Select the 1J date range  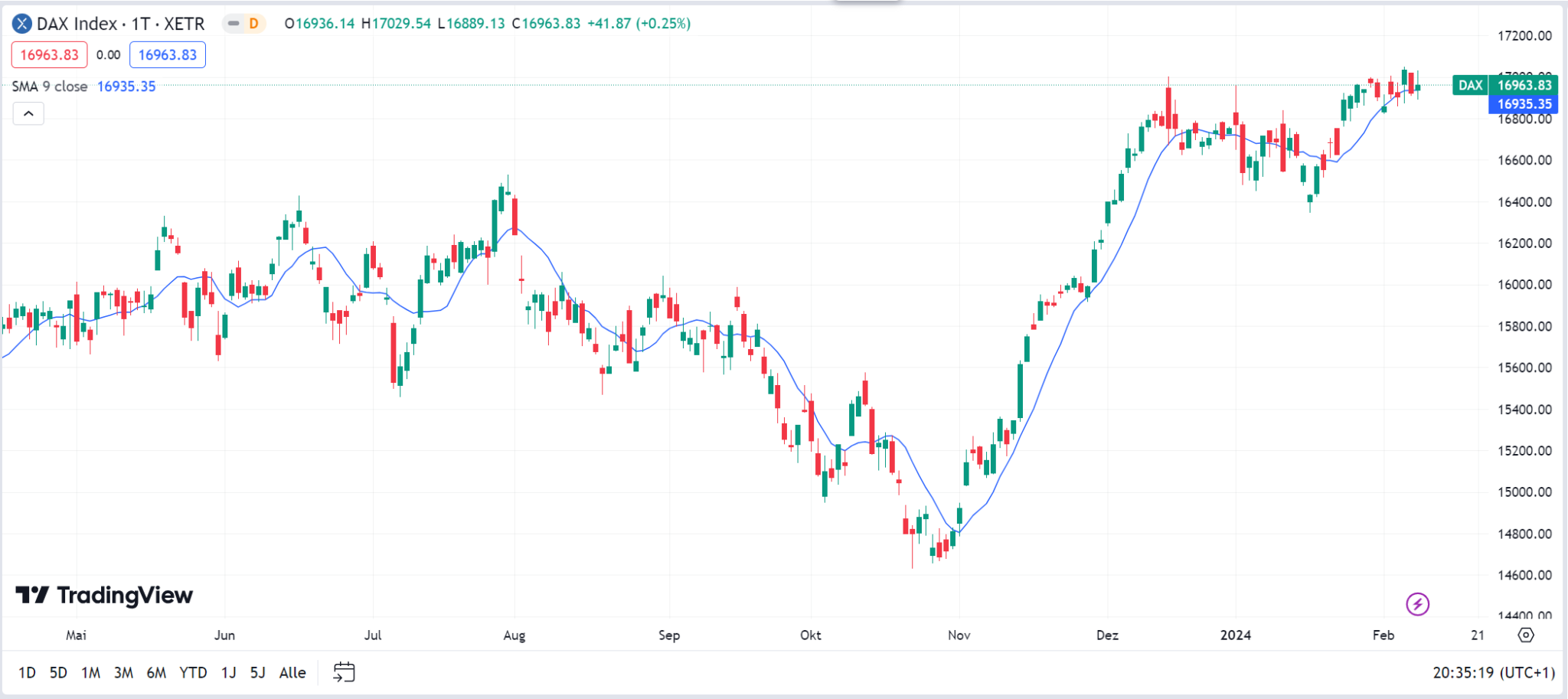coord(227,671)
